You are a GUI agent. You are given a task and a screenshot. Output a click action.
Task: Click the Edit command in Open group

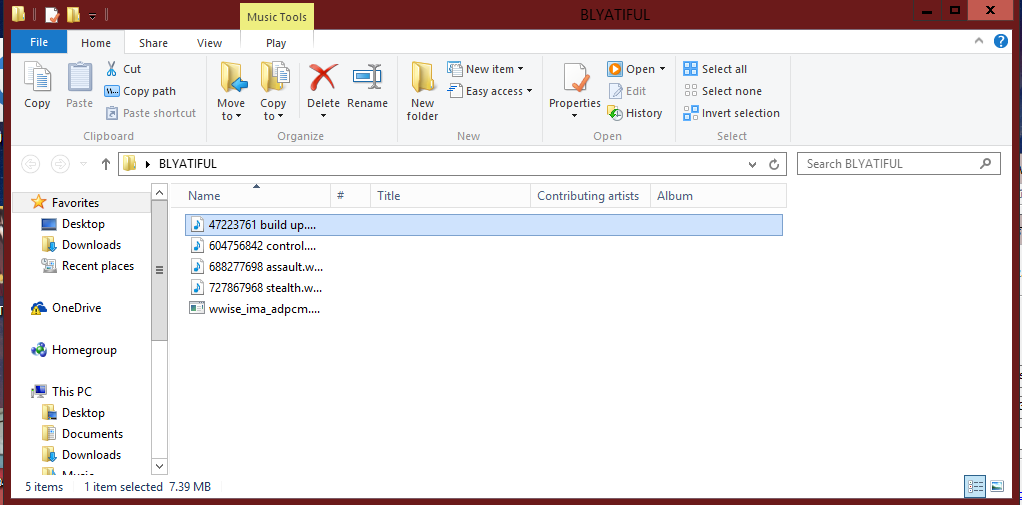click(627, 91)
